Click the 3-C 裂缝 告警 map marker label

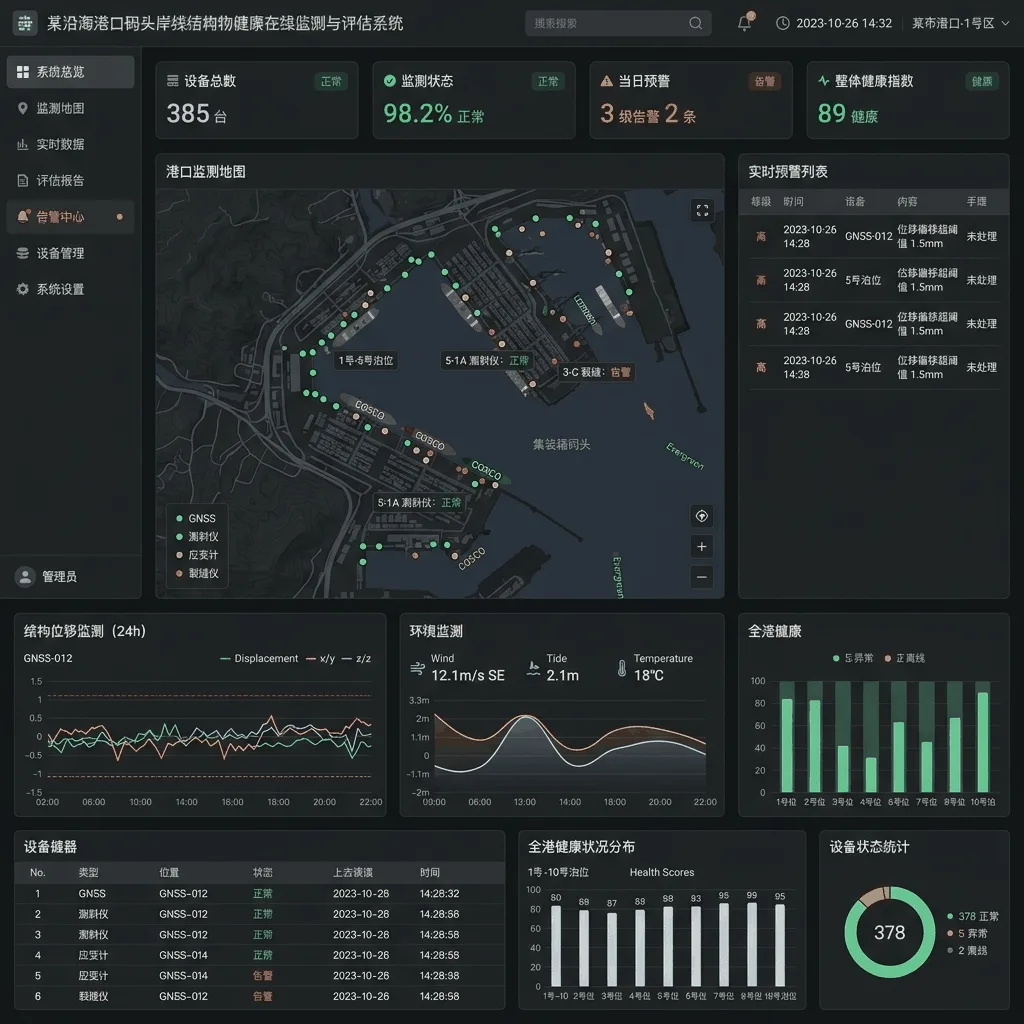click(597, 372)
